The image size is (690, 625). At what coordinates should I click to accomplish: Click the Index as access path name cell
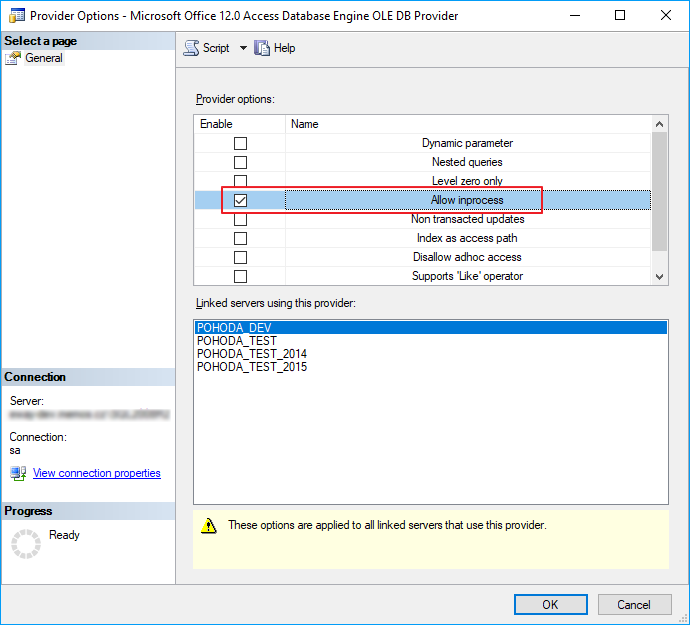point(467,238)
